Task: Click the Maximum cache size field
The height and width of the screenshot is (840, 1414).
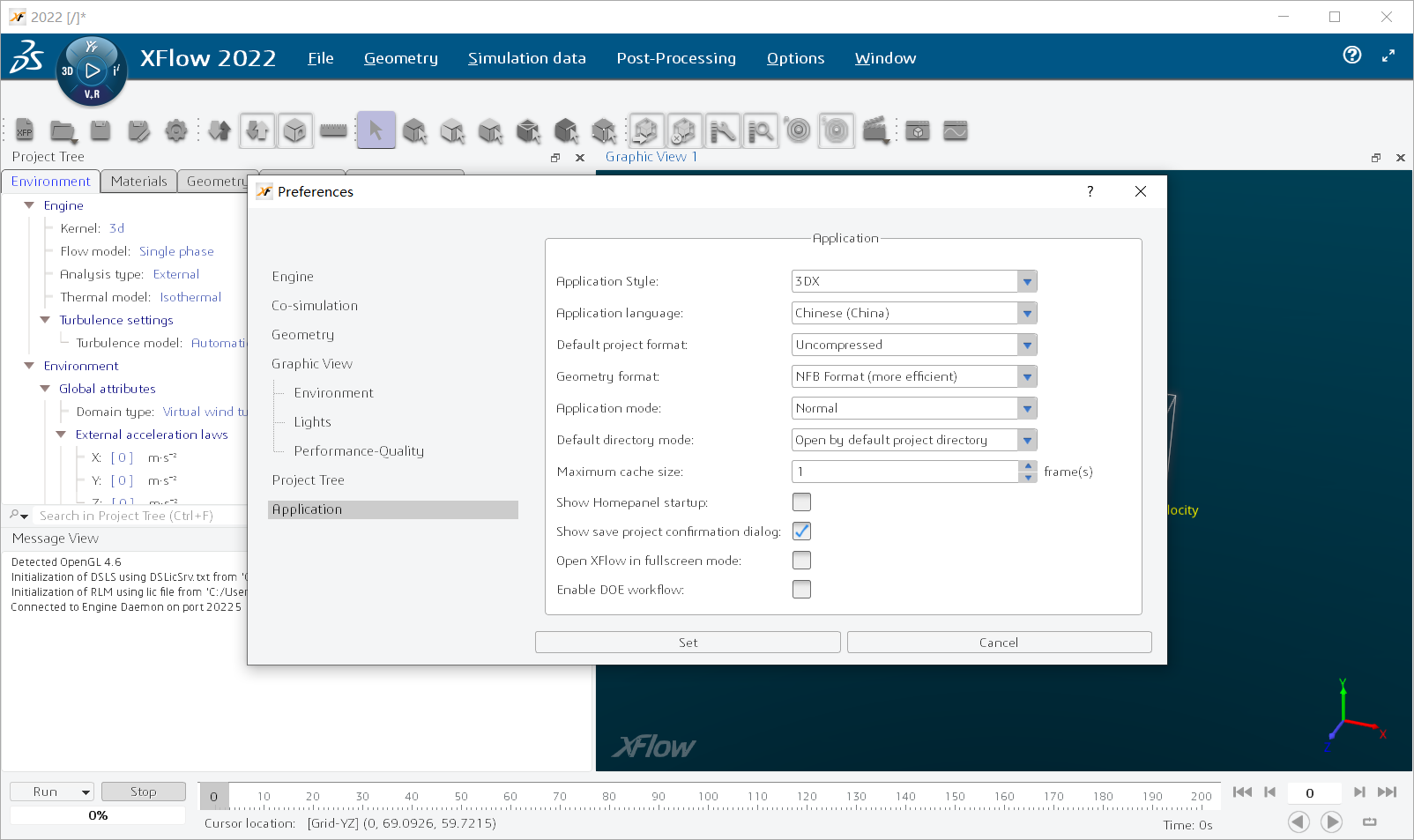Action: 905,472
